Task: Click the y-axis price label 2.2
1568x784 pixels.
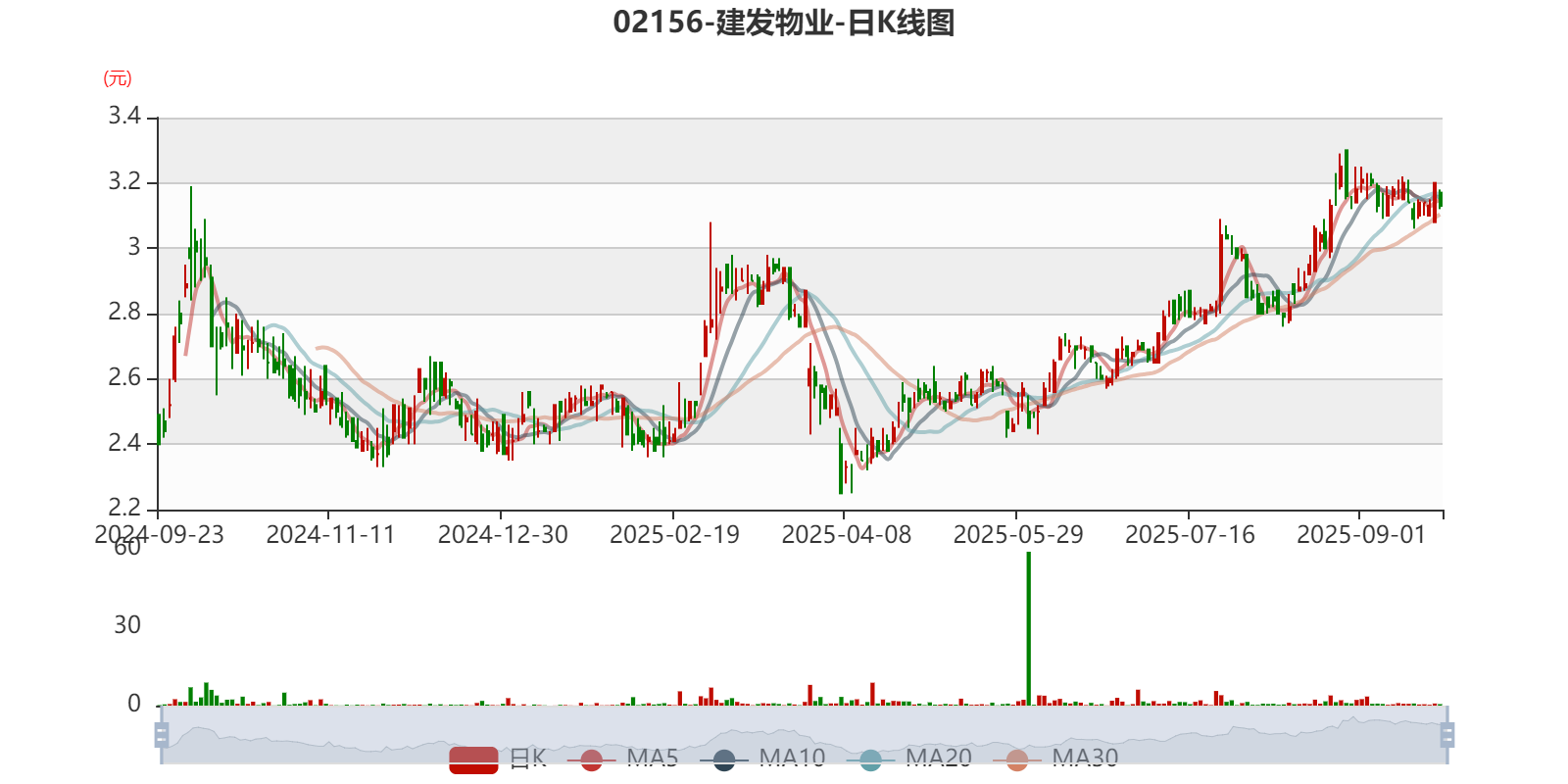Action: [124, 508]
